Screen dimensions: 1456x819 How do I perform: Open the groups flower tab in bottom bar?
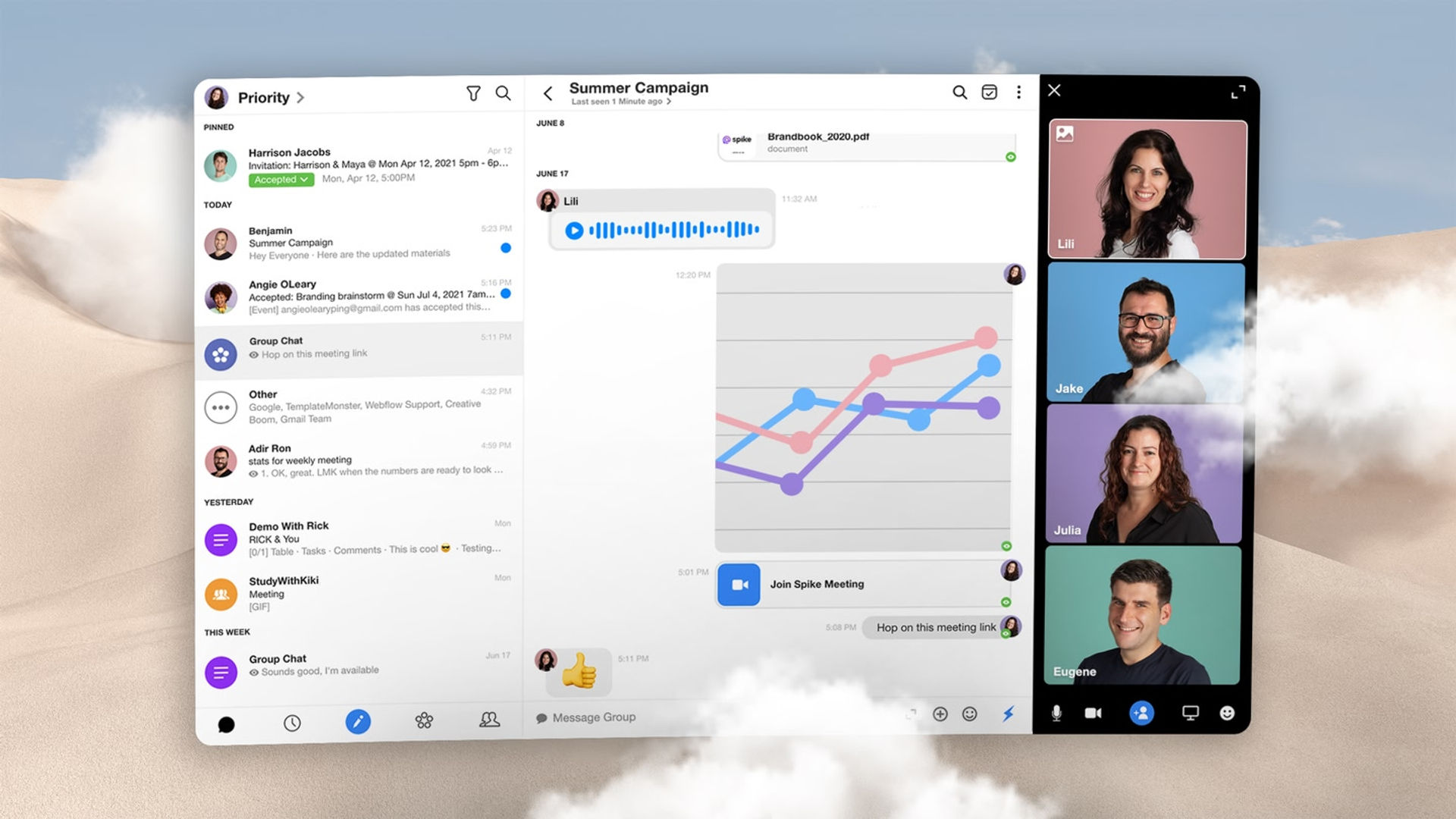pos(424,720)
